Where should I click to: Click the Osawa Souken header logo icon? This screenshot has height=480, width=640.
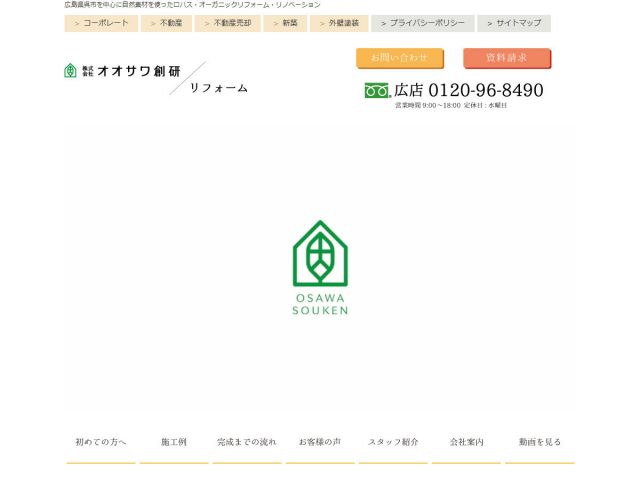[x=71, y=71]
